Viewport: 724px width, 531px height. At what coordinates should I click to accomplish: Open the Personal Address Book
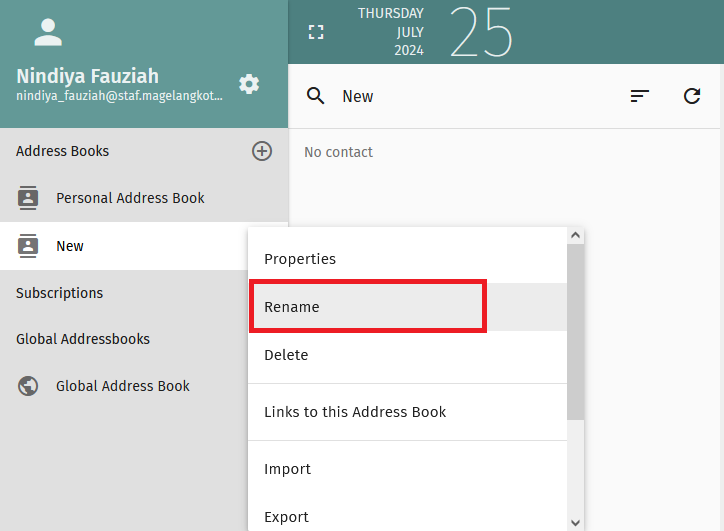130,198
